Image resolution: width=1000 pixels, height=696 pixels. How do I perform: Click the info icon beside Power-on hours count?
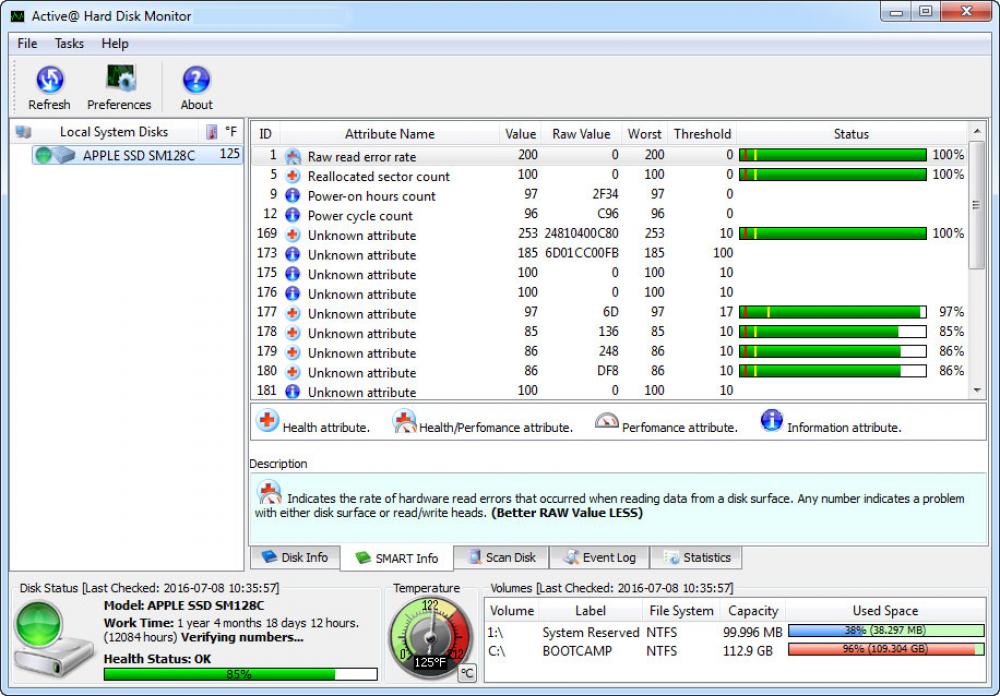(x=292, y=196)
